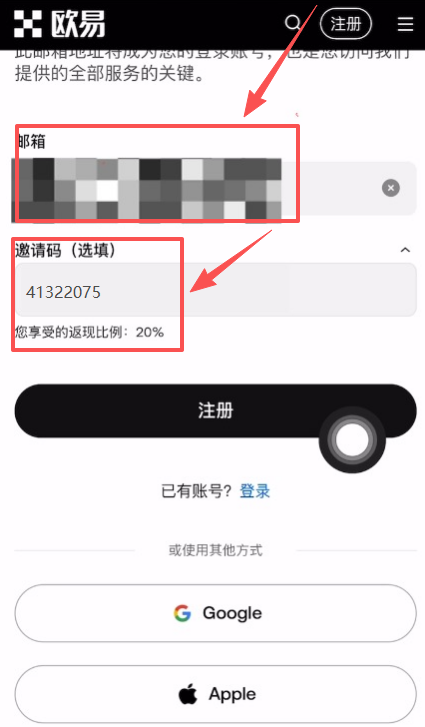425x727 pixels.
Task: Click the Apple logo icon
Action: coord(188,694)
